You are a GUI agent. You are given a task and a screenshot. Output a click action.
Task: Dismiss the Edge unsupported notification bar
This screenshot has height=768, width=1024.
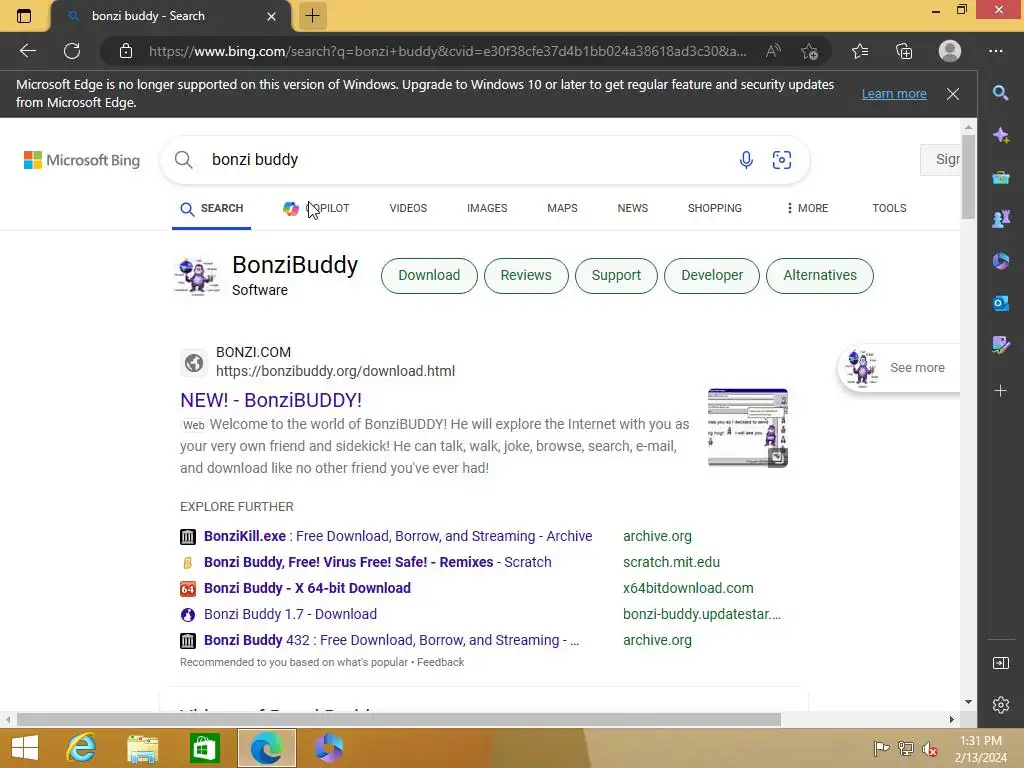(953, 94)
